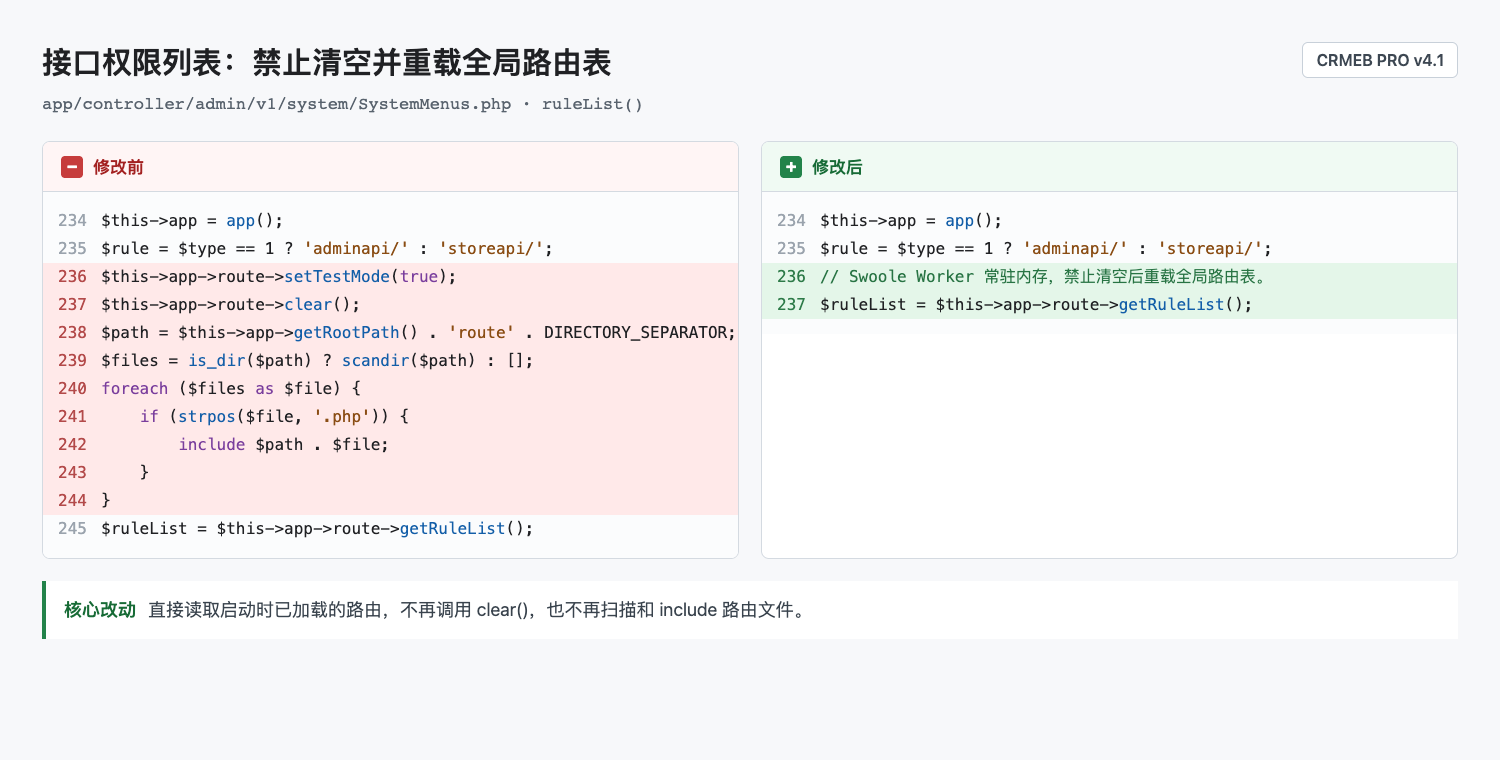Click line 245 getRuleList() in left panel
The image size is (1500, 760).
(390, 528)
